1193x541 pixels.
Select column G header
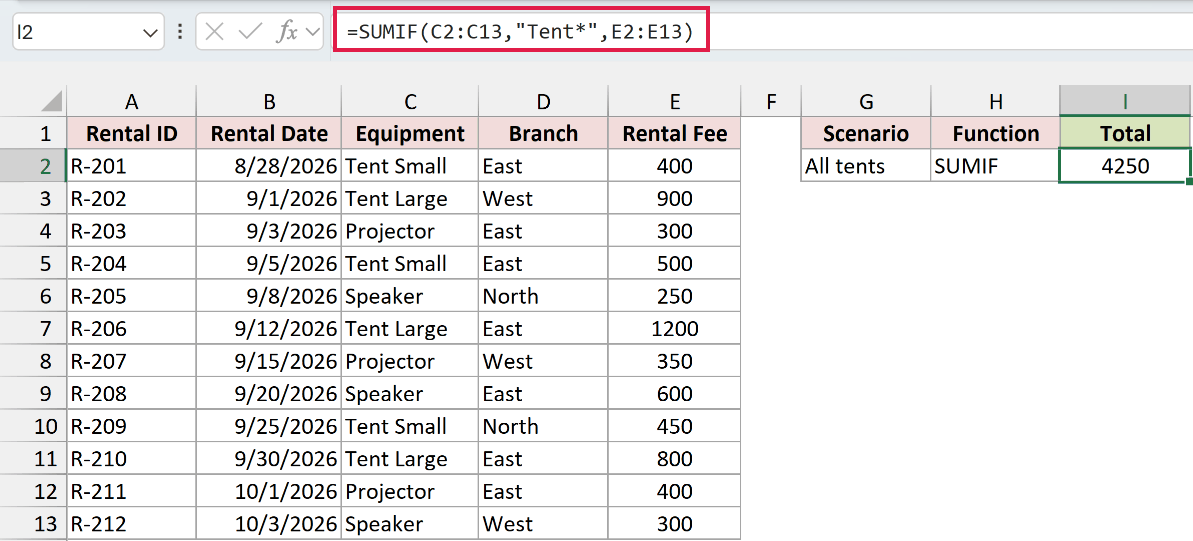click(866, 101)
